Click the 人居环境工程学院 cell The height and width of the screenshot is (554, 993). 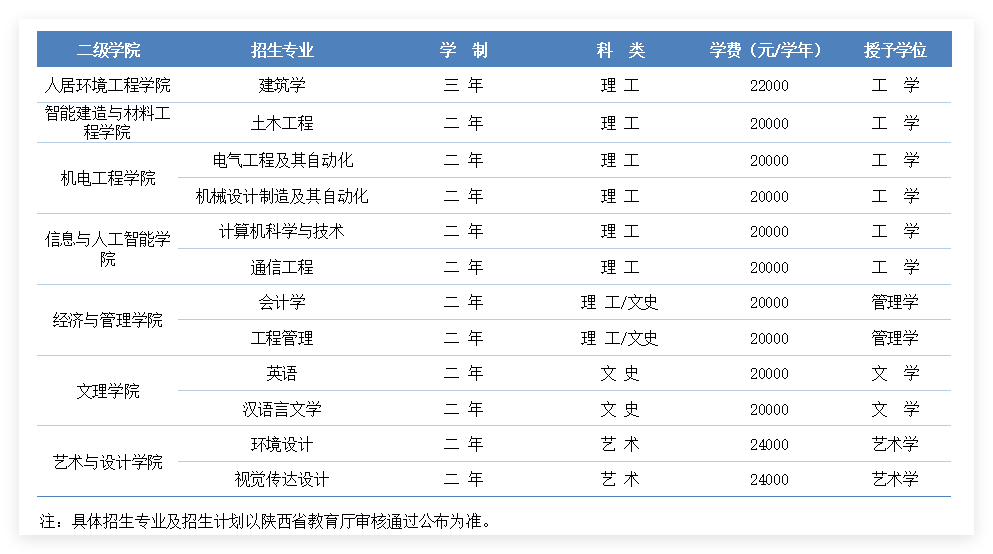pyautogui.click(x=108, y=86)
